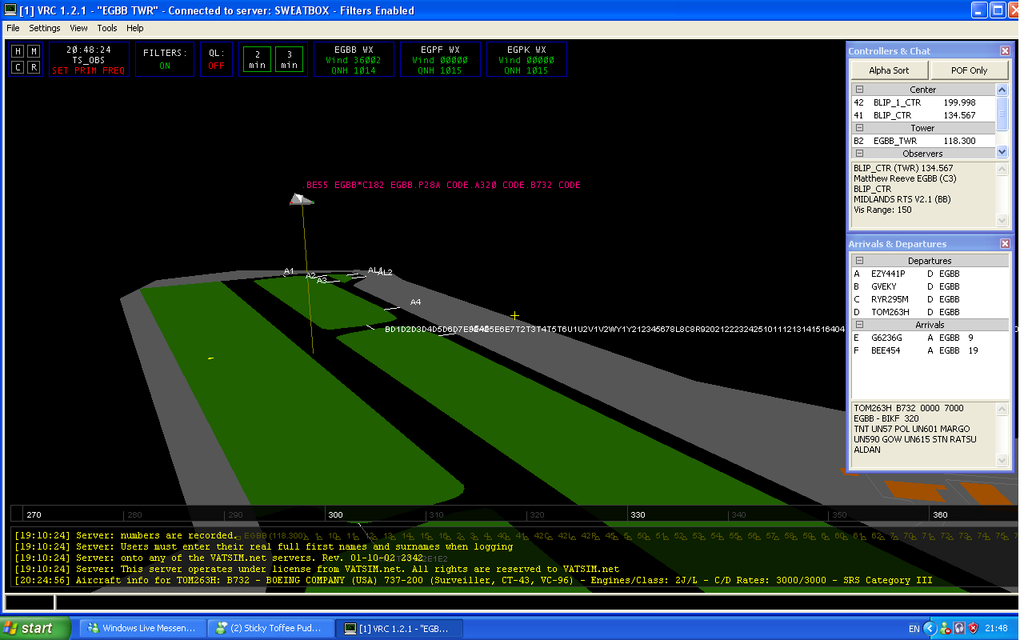Click the C button in top-left panel
Viewport: 1024px width, 640px height.
(17, 67)
